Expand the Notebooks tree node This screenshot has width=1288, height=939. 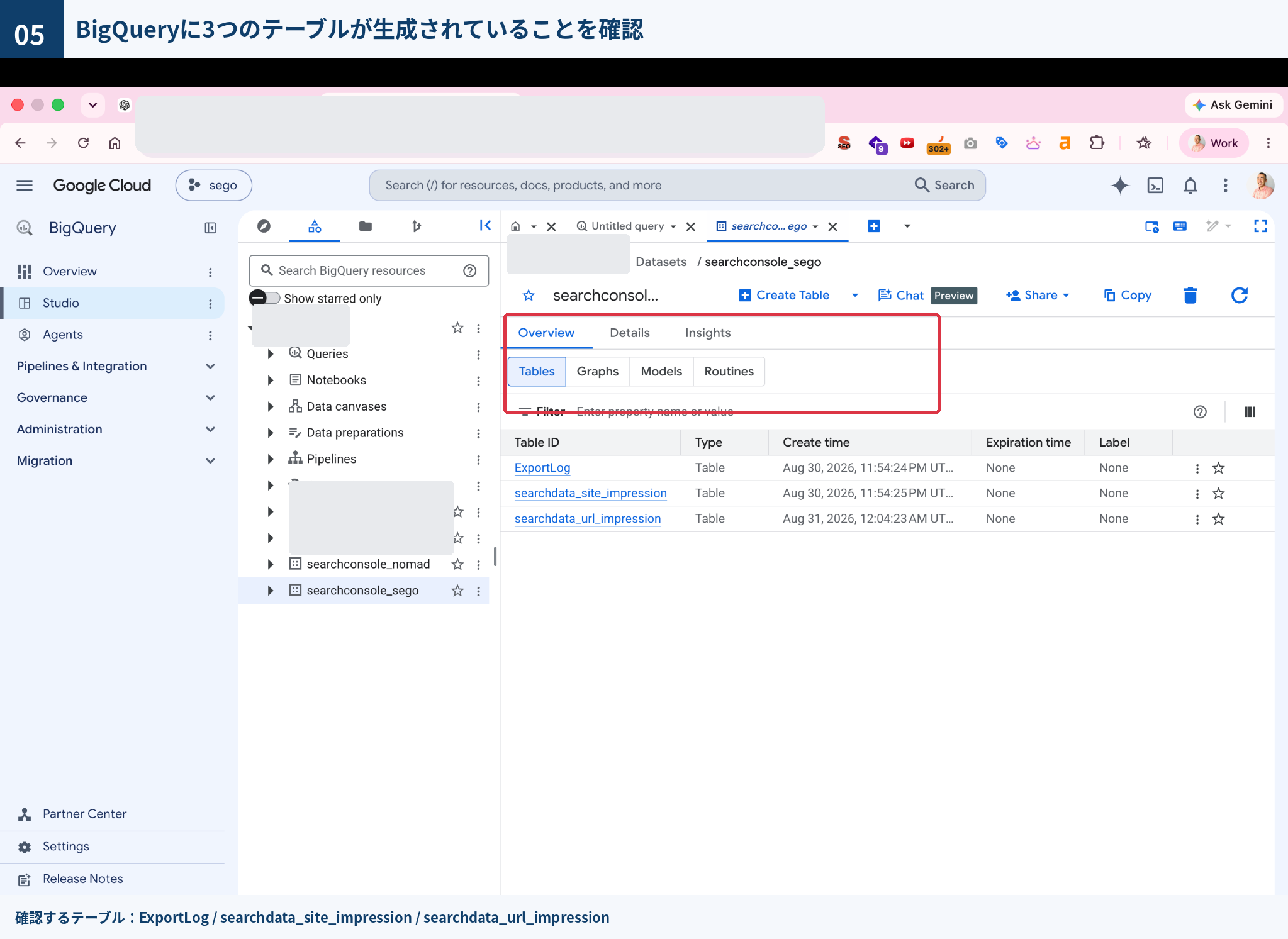(x=271, y=380)
